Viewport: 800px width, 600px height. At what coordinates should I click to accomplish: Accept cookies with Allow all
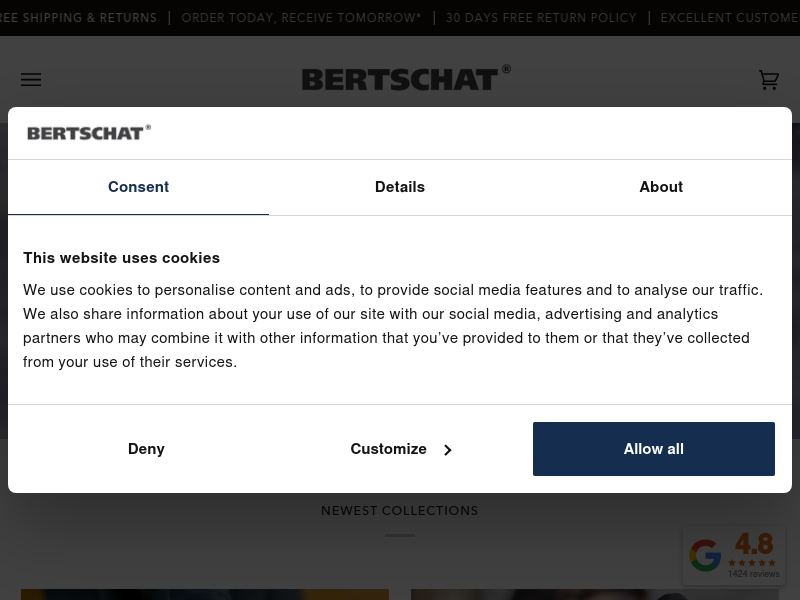[x=654, y=449]
